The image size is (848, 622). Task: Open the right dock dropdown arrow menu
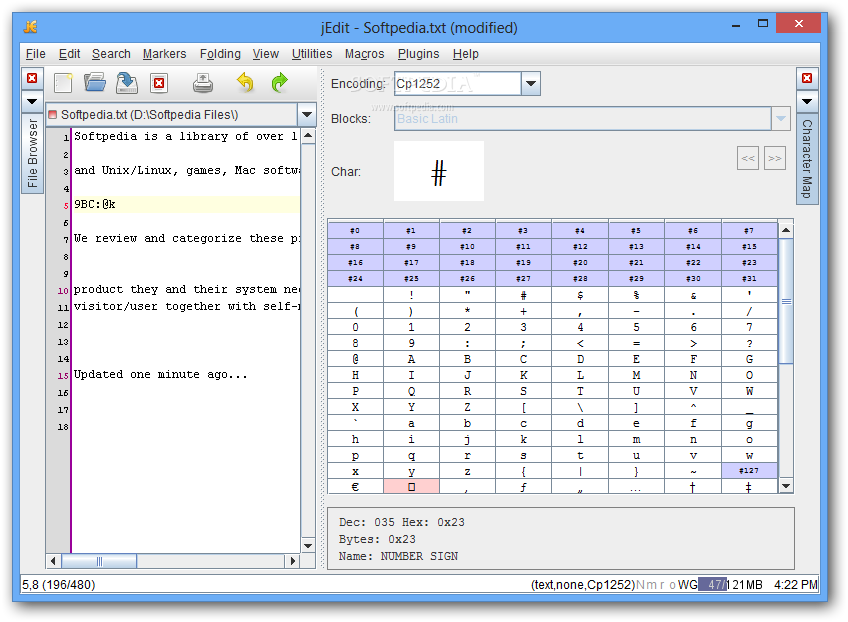coord(807,101)
